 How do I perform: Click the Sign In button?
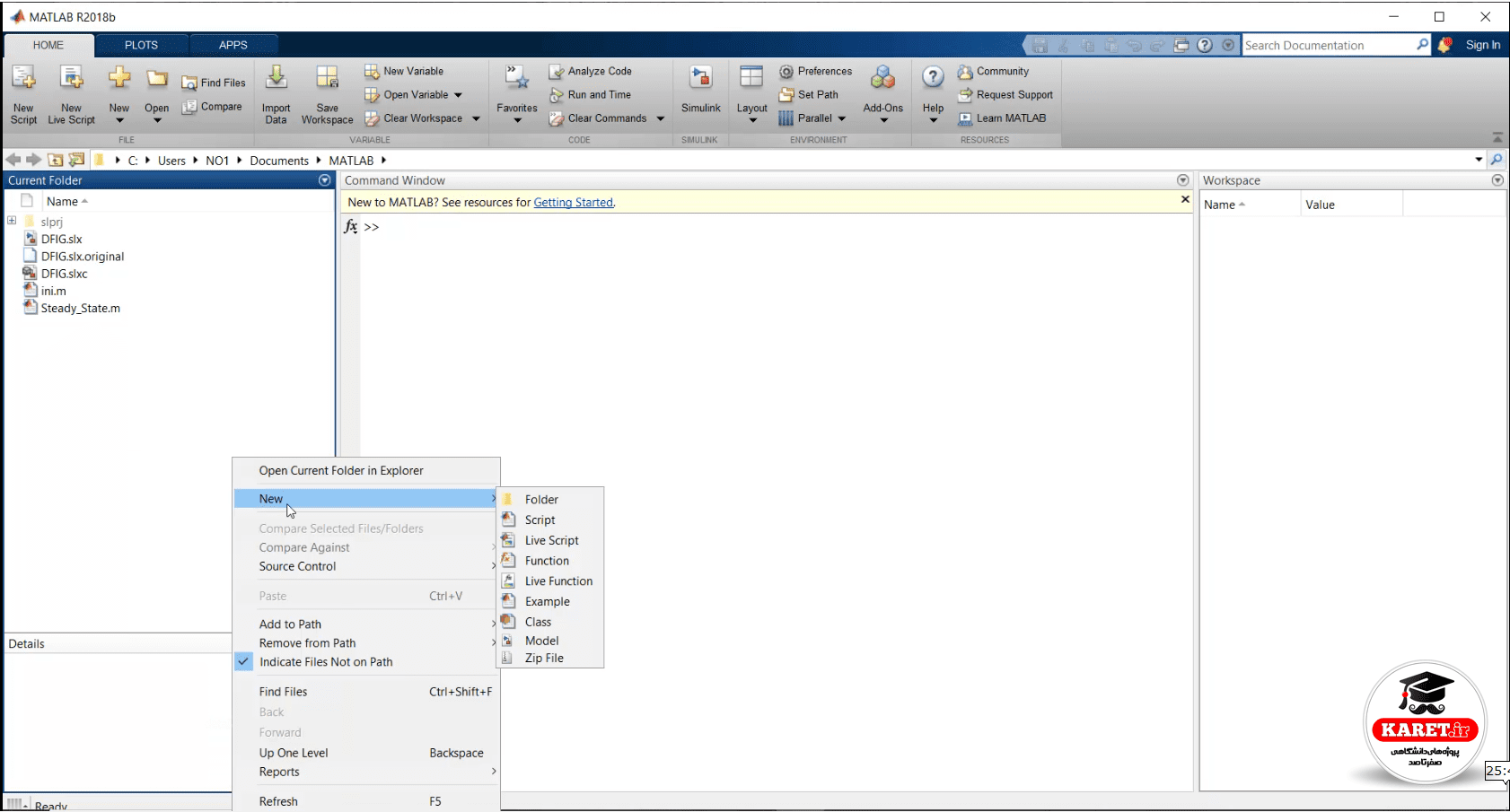[x=1483, y=45]
